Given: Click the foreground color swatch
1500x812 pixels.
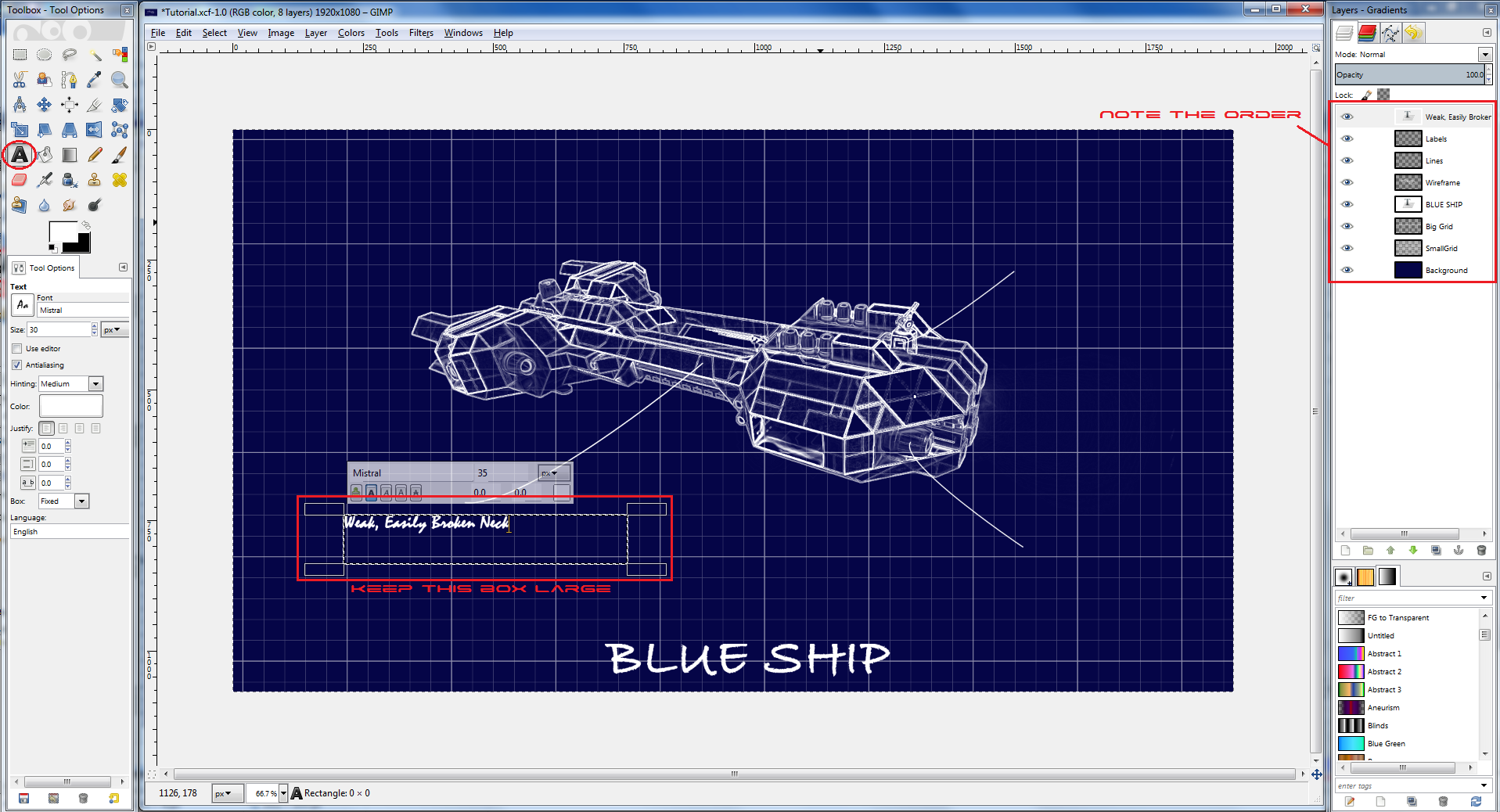Looking at the screenshot, I should click(x=63, y=233).
